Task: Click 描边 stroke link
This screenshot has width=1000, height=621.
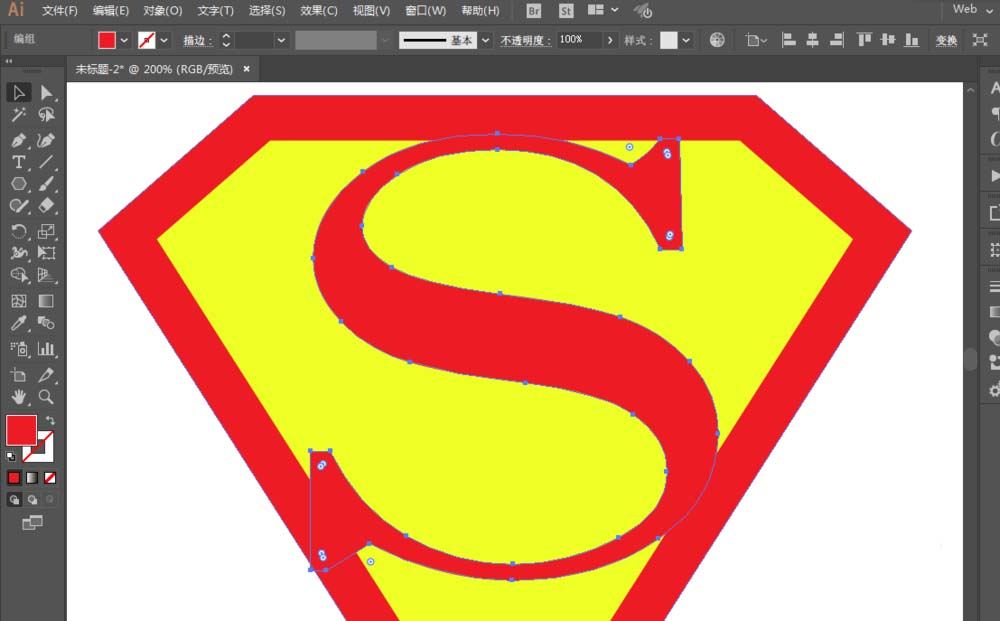Action: point(198,40)
